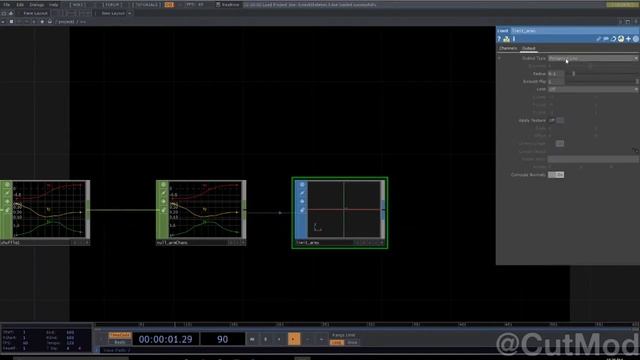Toggle the Compute Normals switch
Viewport: 640px width, 360px height.
(556, 175)
